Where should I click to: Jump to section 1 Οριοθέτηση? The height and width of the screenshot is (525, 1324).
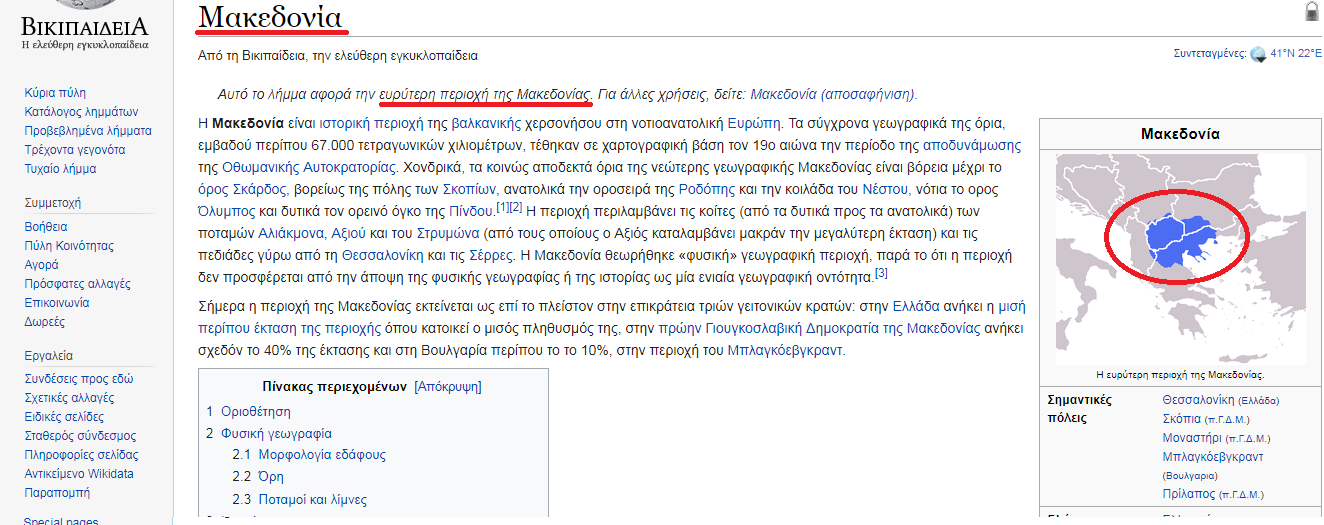(x=248, y=411)
